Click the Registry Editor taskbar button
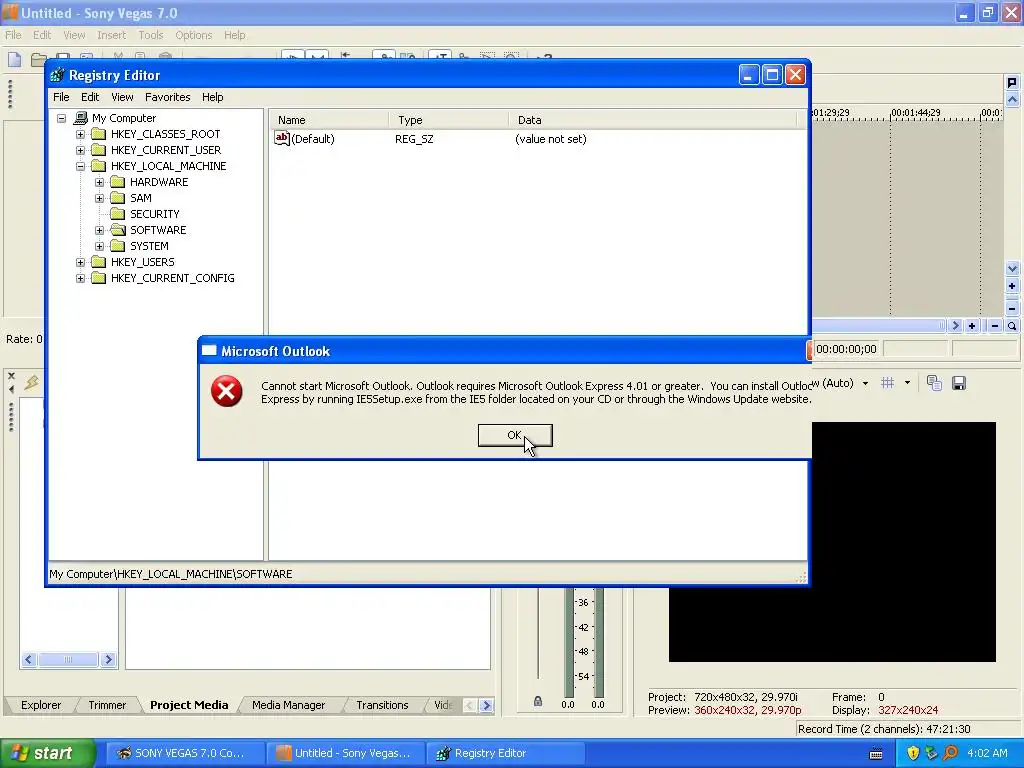Screen dimensions: 1024x768 point(505,753)
